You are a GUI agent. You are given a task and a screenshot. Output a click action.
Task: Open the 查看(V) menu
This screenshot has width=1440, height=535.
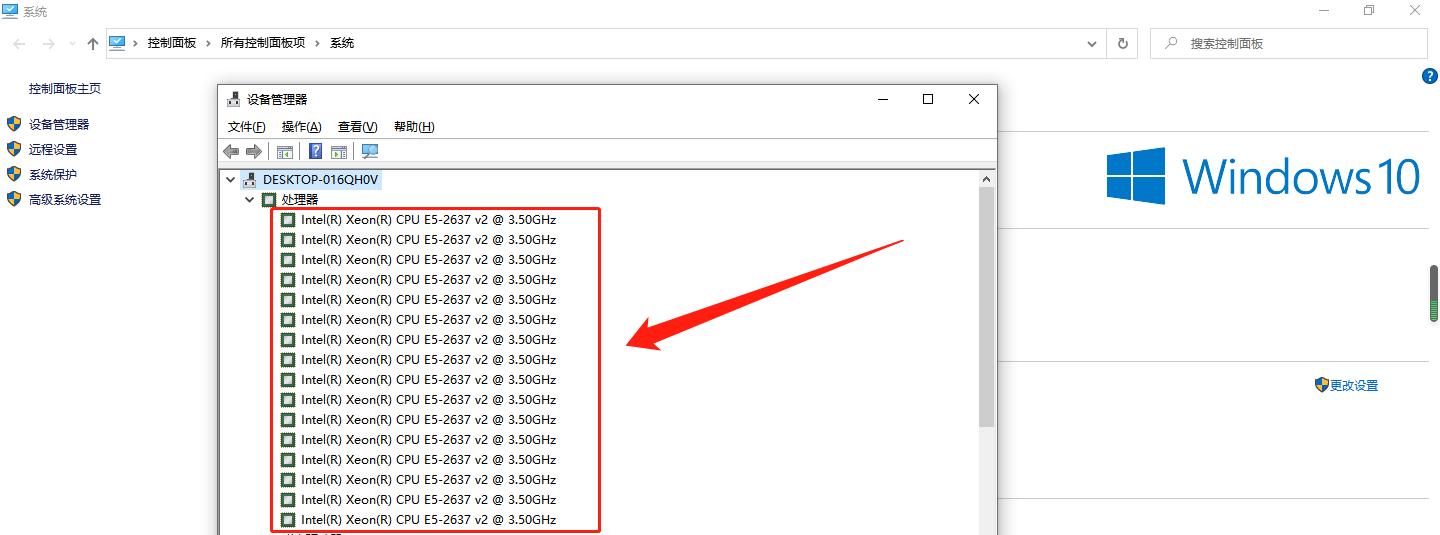[x=357, y=127]
